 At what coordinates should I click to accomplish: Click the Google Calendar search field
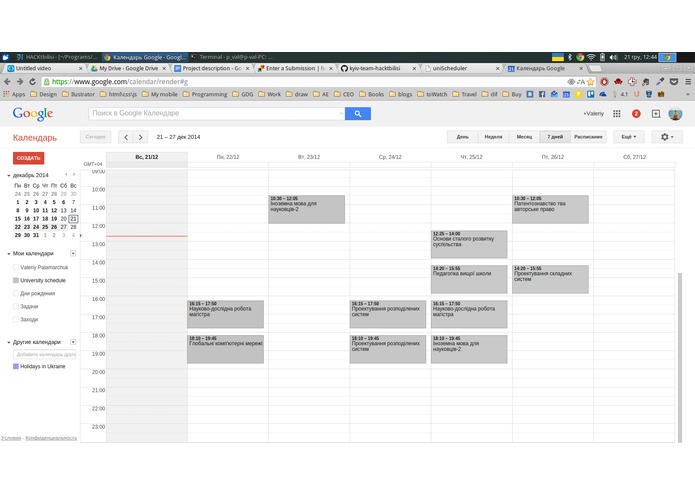click(x=214, y=113)
